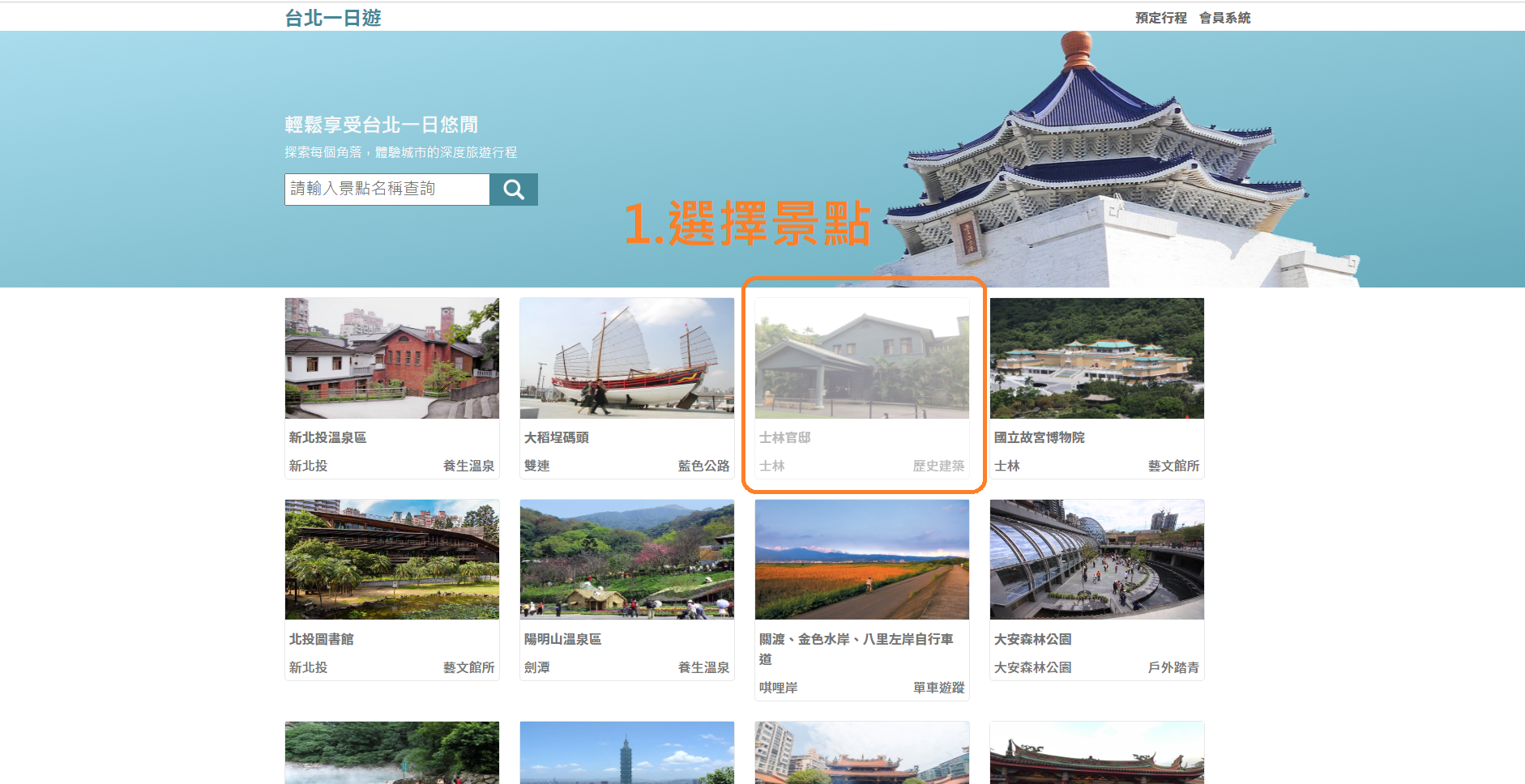Select the 士林官邸 house photo

[x=862, y=358]
